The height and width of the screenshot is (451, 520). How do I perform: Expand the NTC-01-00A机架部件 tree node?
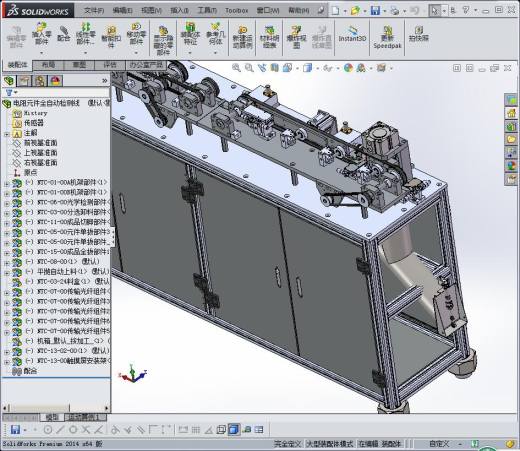coord(7,183)
